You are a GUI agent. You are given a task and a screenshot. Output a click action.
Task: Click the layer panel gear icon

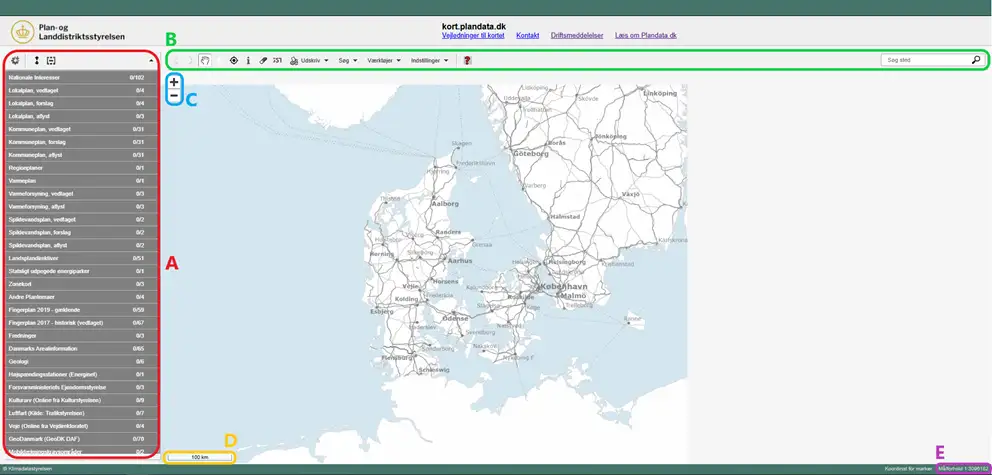(16, 61)
